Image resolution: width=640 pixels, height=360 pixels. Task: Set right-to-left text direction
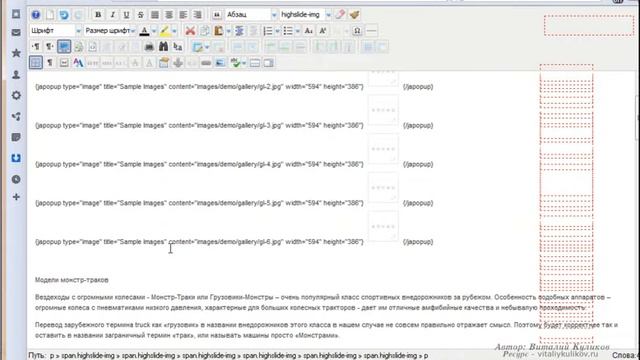pyautogui.click(x=50, y=47)
